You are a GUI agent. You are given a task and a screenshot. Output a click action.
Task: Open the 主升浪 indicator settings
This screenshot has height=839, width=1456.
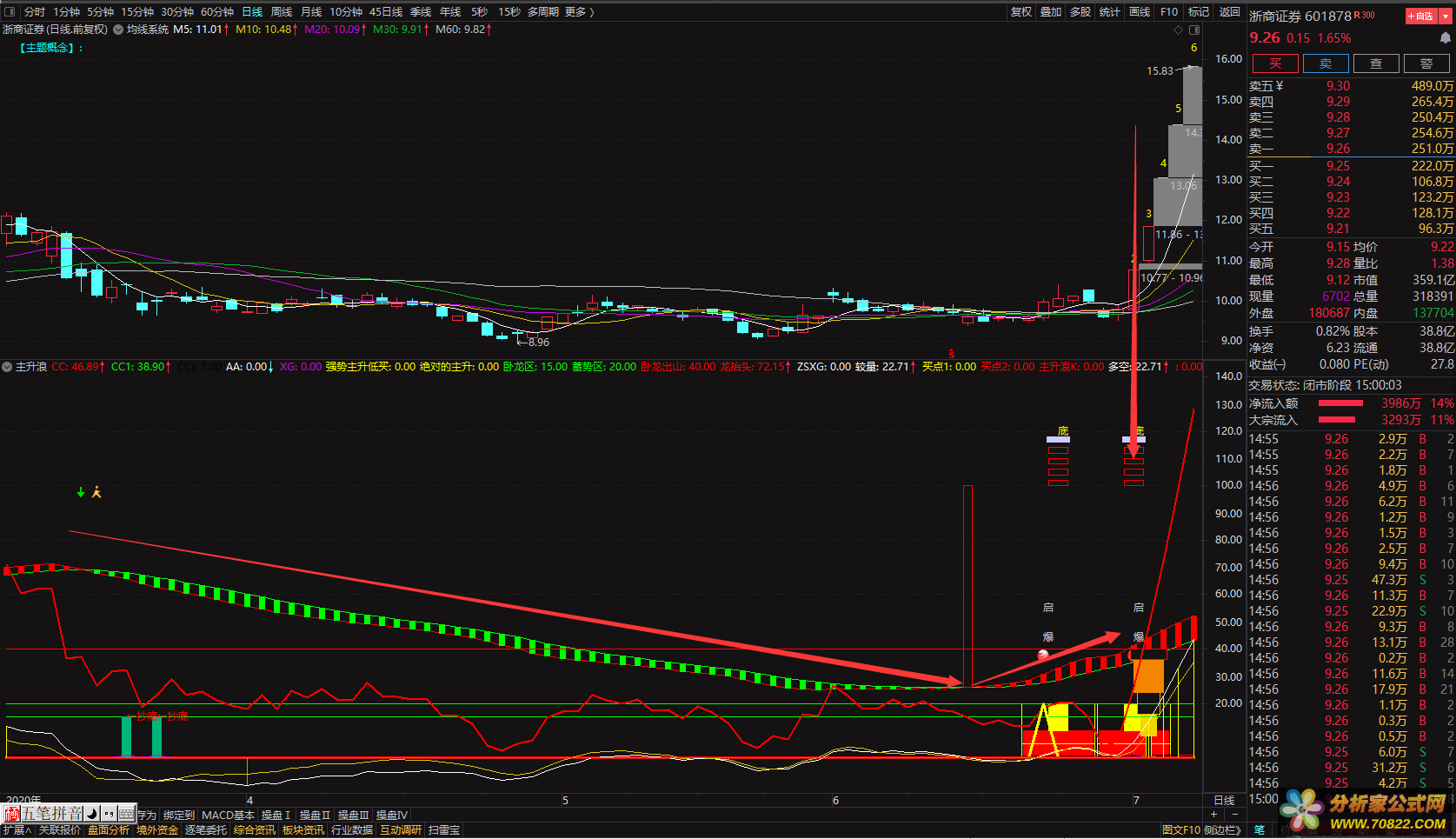pyautogui.click(x=8, y=367)
